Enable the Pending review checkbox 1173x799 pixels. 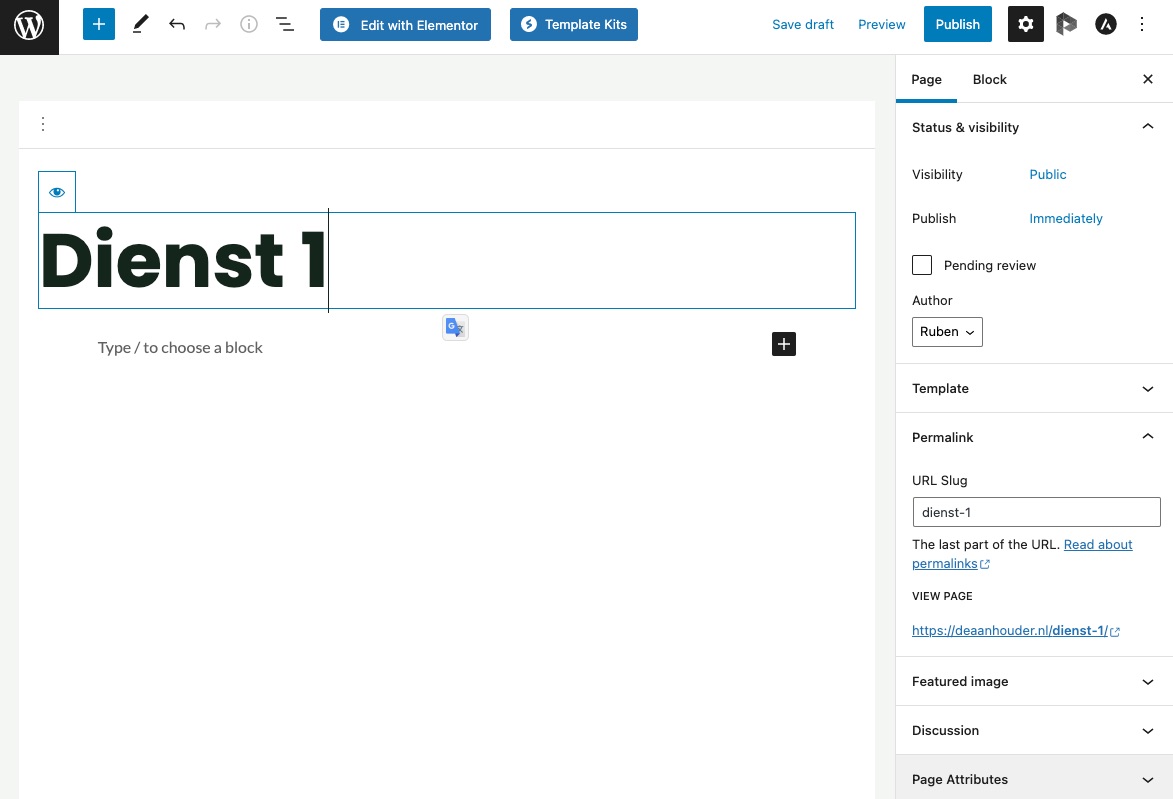[x=922, y=265]
